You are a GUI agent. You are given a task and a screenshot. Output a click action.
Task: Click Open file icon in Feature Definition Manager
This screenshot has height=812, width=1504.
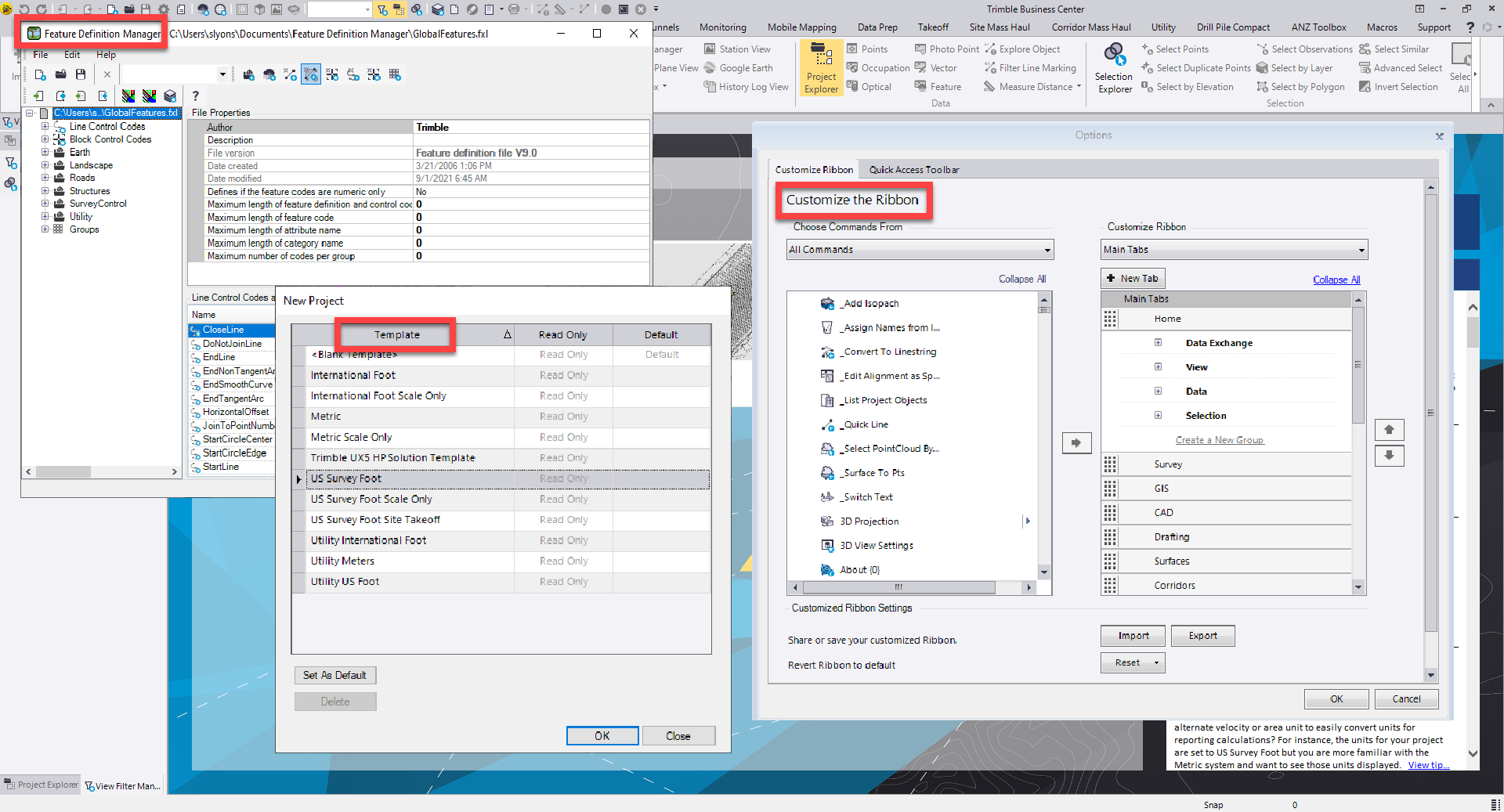(x=60, y=74)
